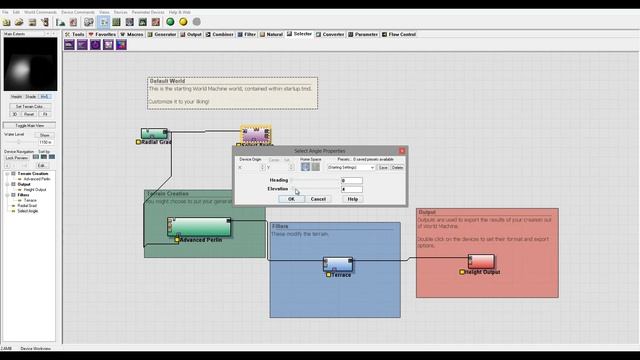
Task: Click the gray circle toolbar icon
Action: click(197, 22)
